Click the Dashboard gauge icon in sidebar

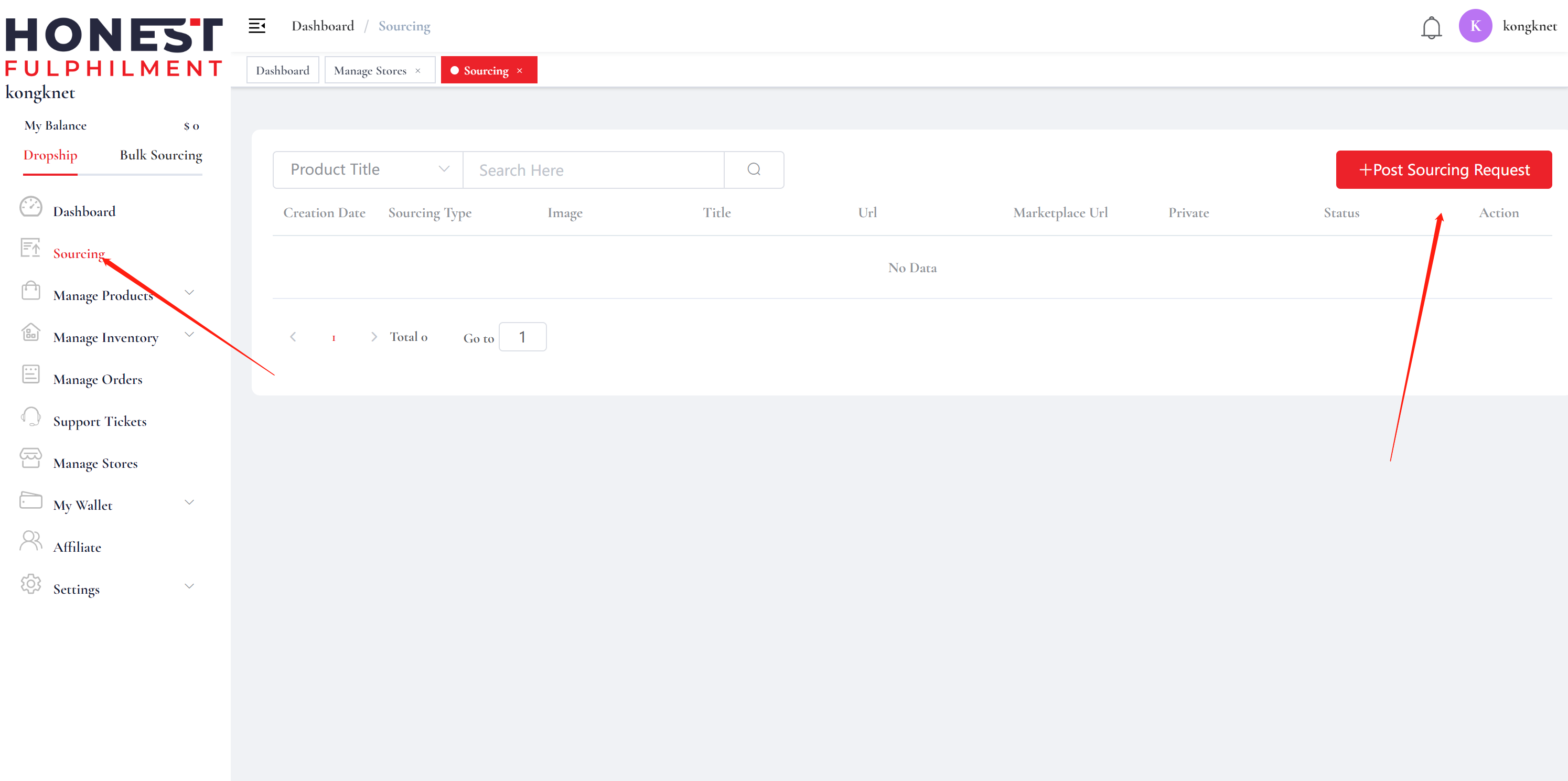pyautogui.click(x=30, y=207)
